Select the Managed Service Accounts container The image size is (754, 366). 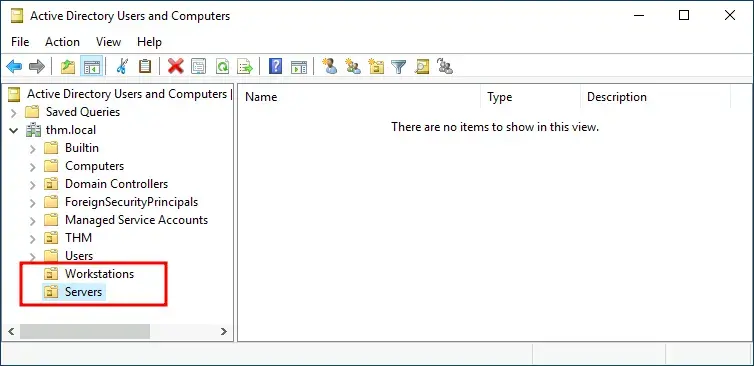click(136, 220)
